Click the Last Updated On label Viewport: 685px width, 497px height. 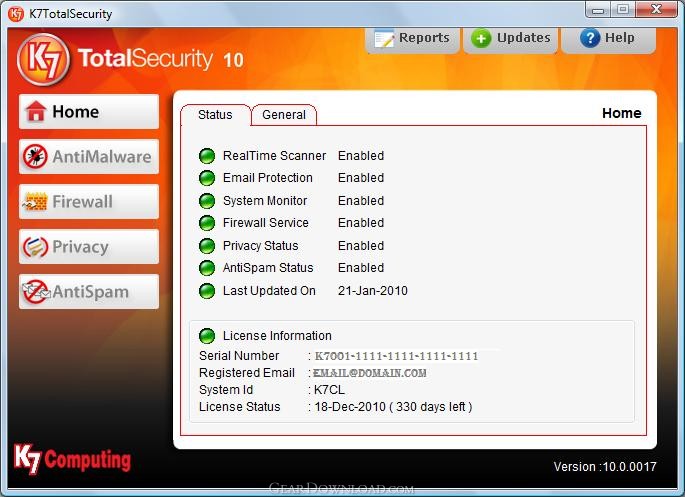click(269, 291)
